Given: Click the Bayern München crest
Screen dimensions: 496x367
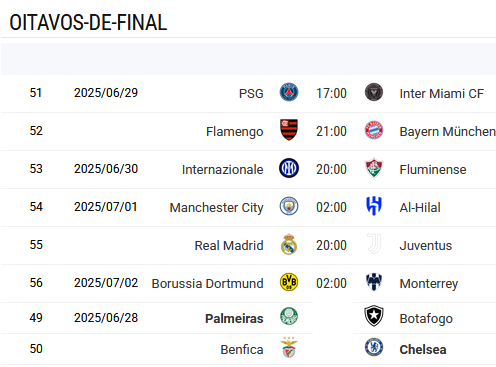Looking at the screenshot, I should pos(374,130).
